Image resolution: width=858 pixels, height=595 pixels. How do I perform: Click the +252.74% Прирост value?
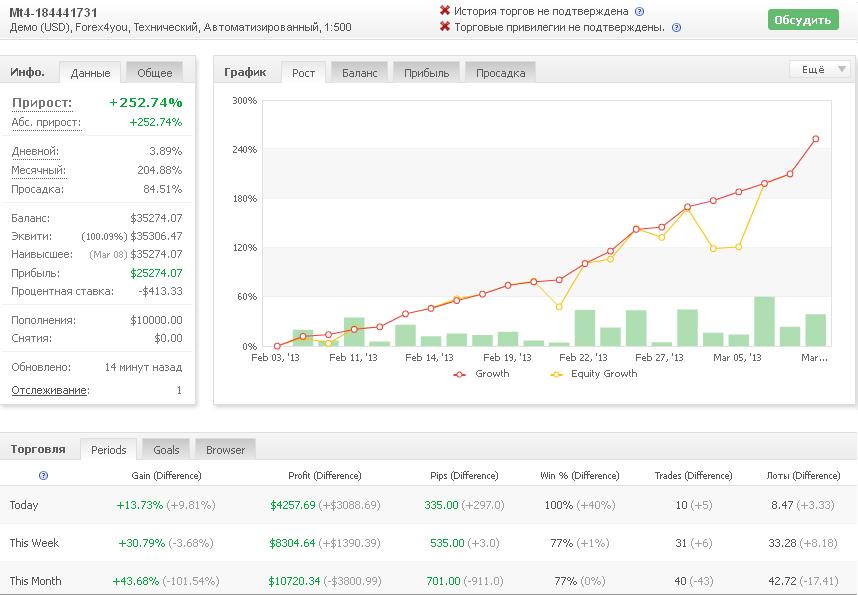pos(146,103)
